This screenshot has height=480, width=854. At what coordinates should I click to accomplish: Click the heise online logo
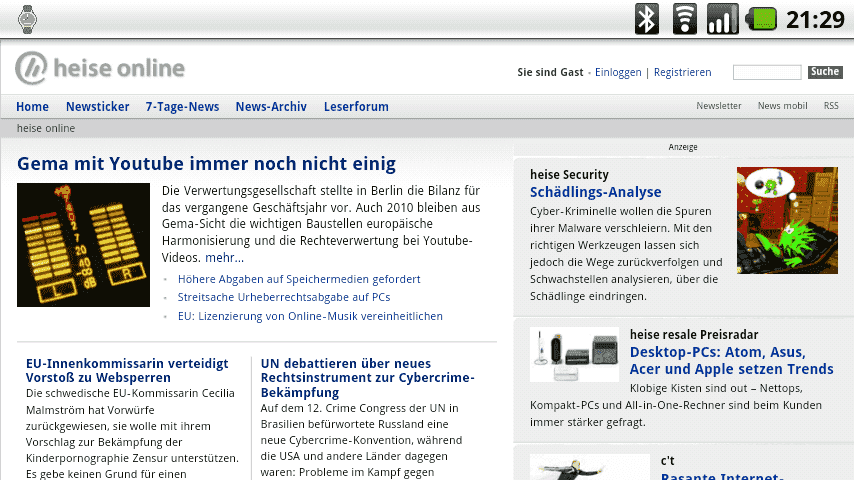[x=100, y=68]
